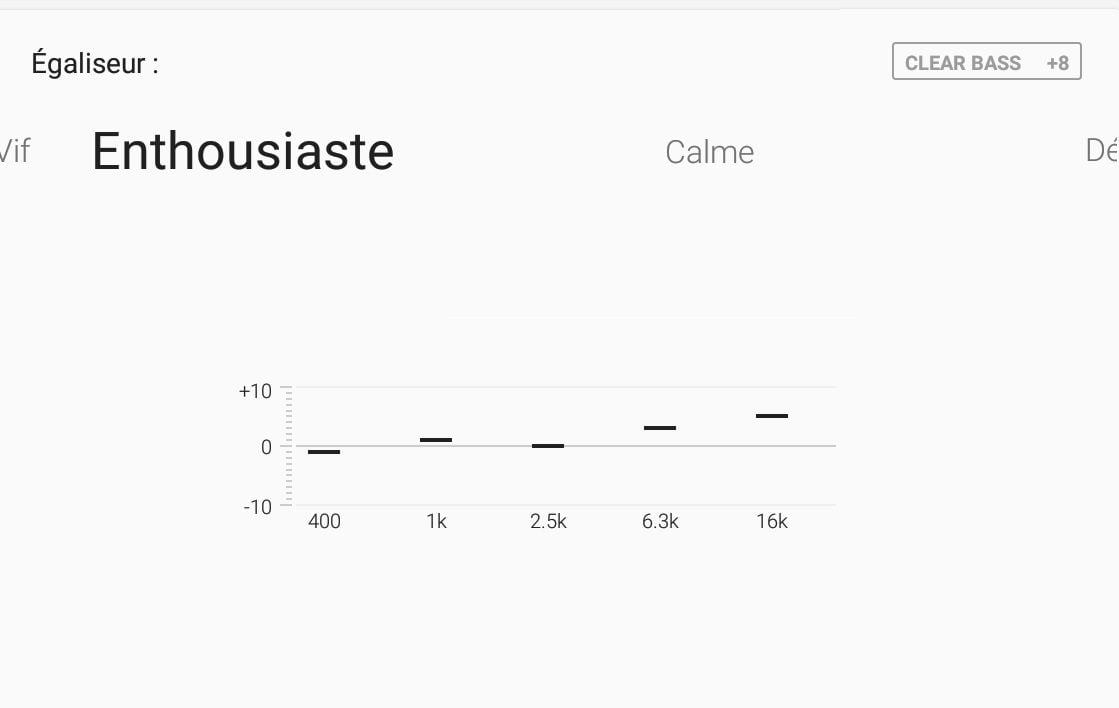Click the 2.5k frequency label

tap(548, 522)
